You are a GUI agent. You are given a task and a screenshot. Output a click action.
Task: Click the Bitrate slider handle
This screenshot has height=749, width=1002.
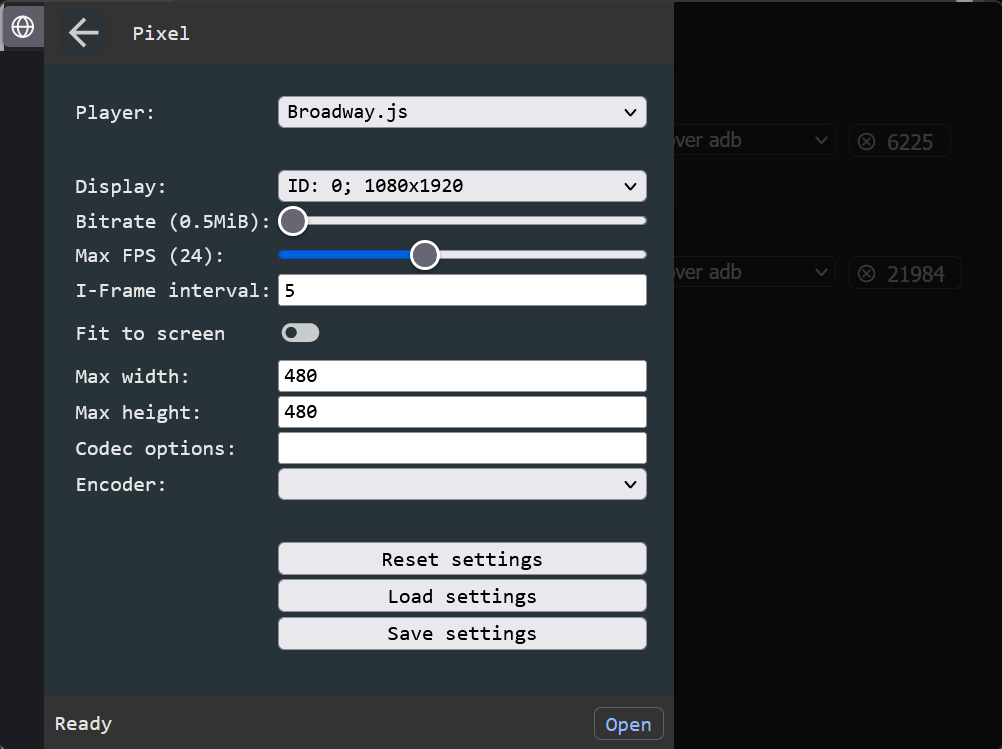coord(293,220)
